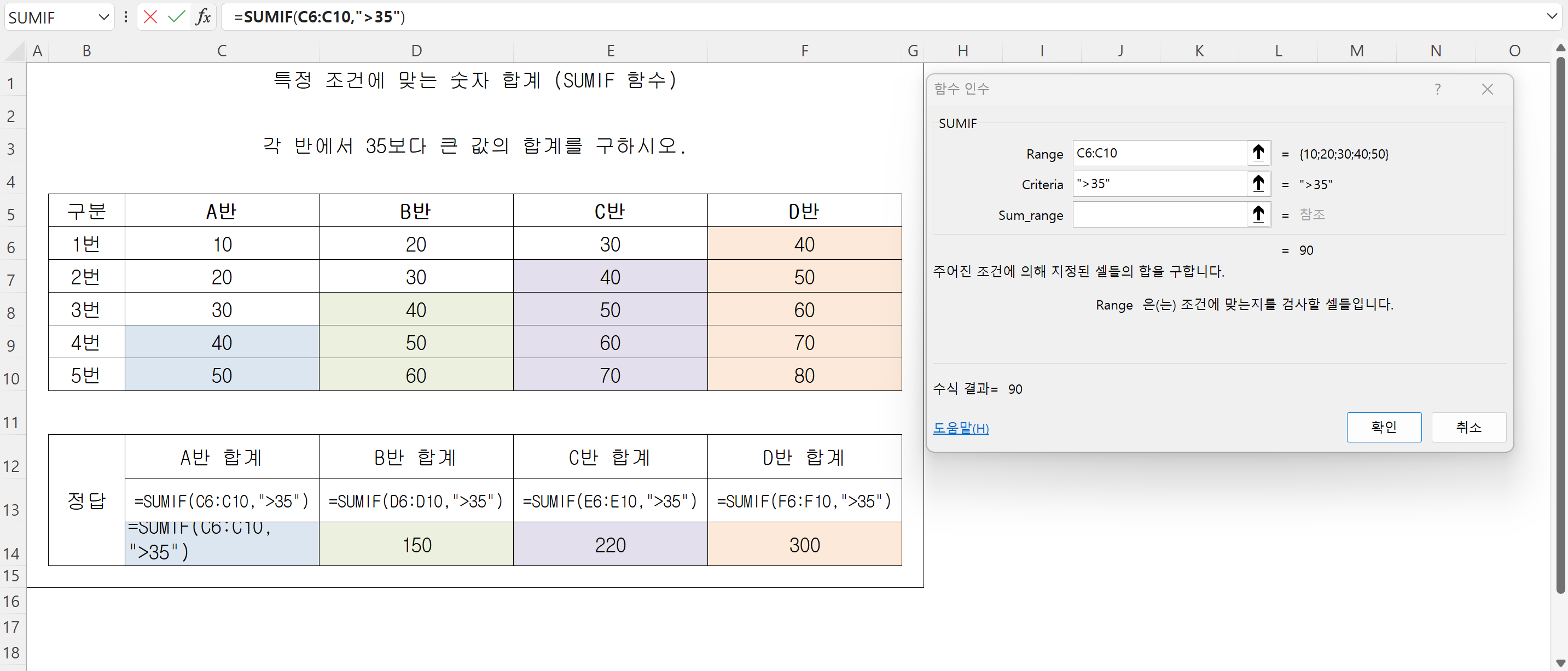Click the Criteria input field
Viewport: 1568px width, 671px height.
coord(1159,183)
